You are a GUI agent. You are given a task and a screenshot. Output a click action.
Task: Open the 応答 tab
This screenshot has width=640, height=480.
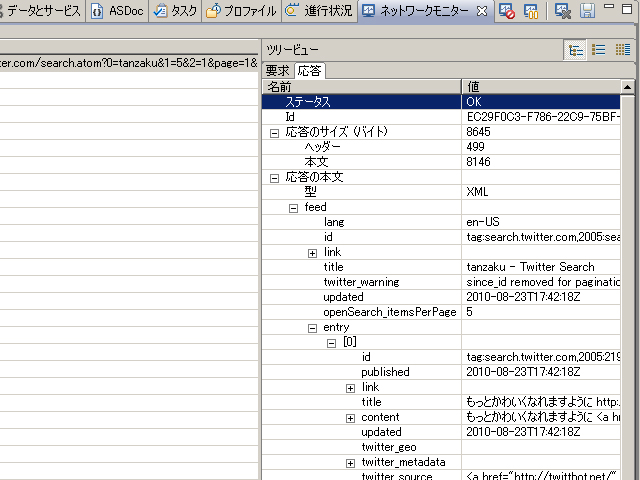click(309, 71)
